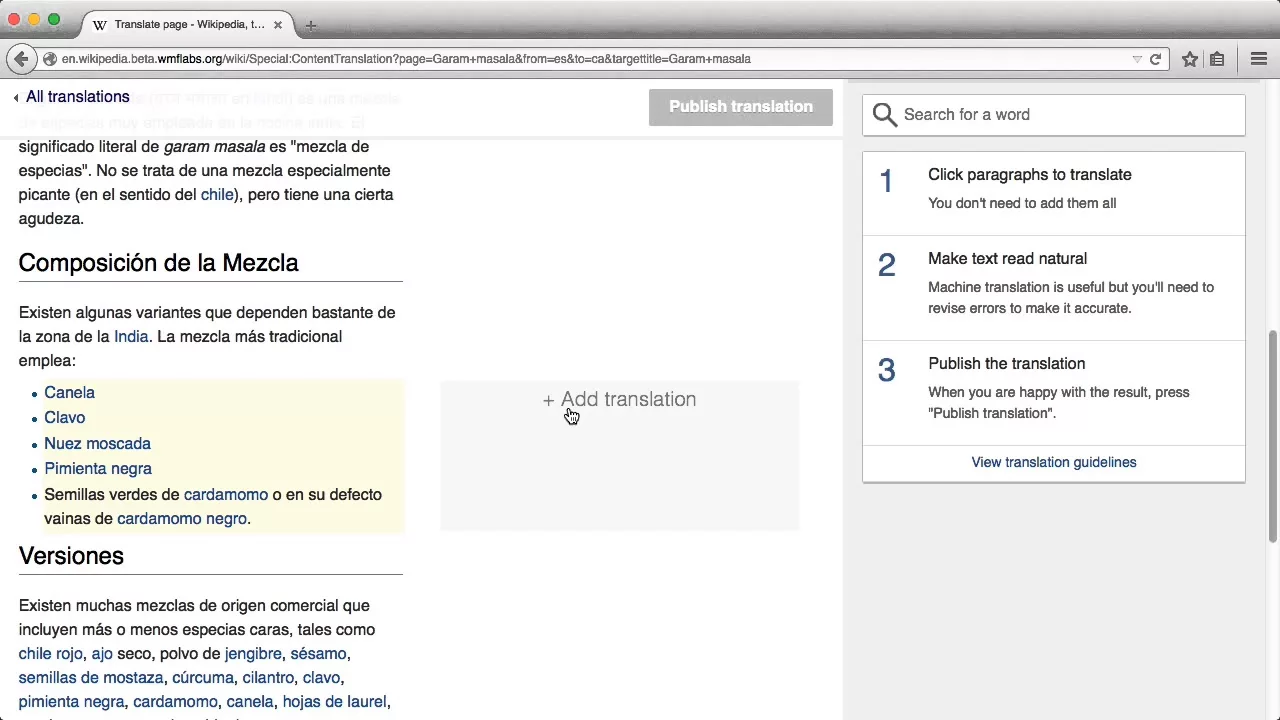Open the chile rojo link
The height and width of the screenshot is (720, 1280).
50,654
